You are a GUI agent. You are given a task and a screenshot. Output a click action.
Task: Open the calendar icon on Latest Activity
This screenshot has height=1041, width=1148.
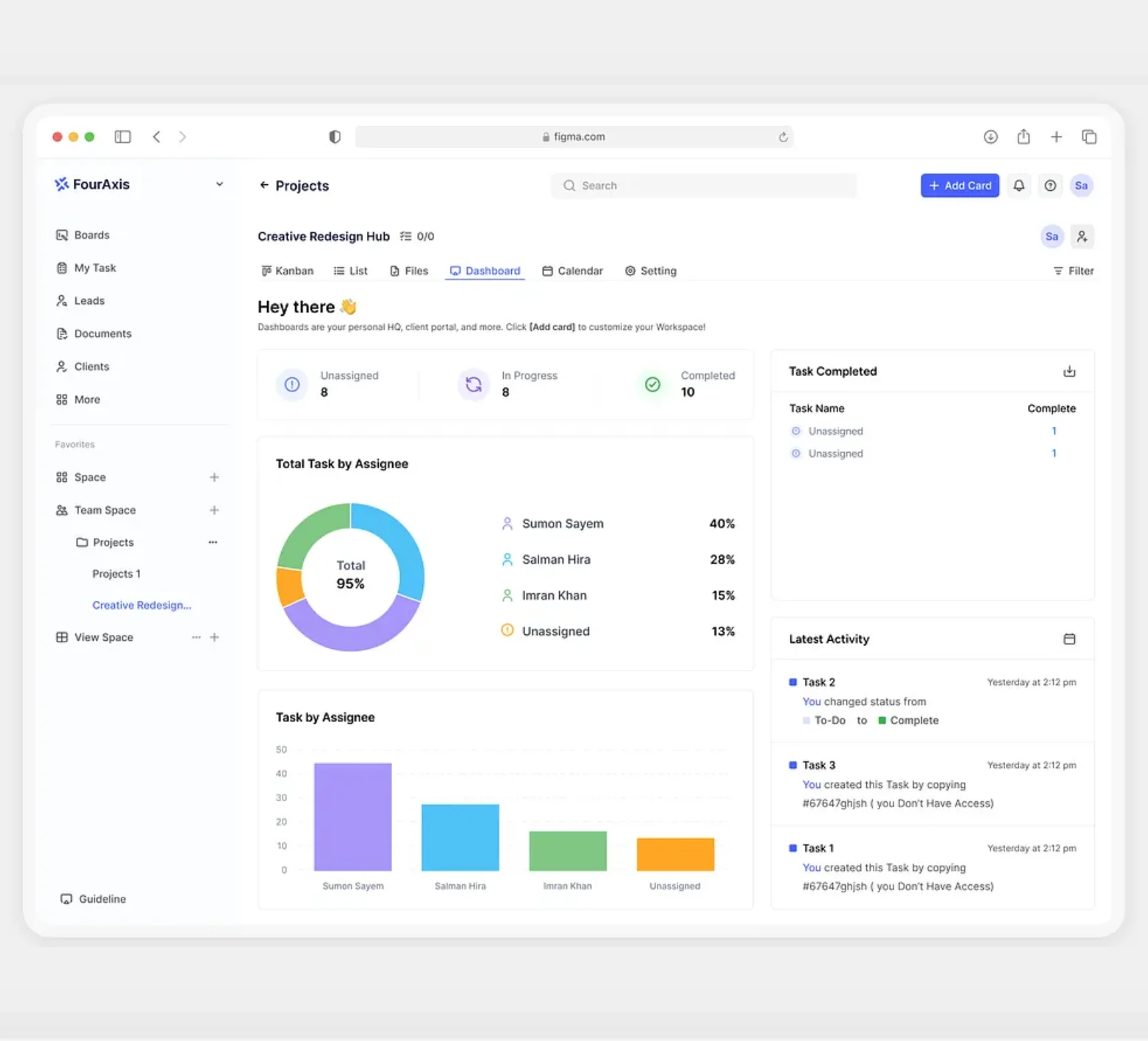[x=1069, y=638]
